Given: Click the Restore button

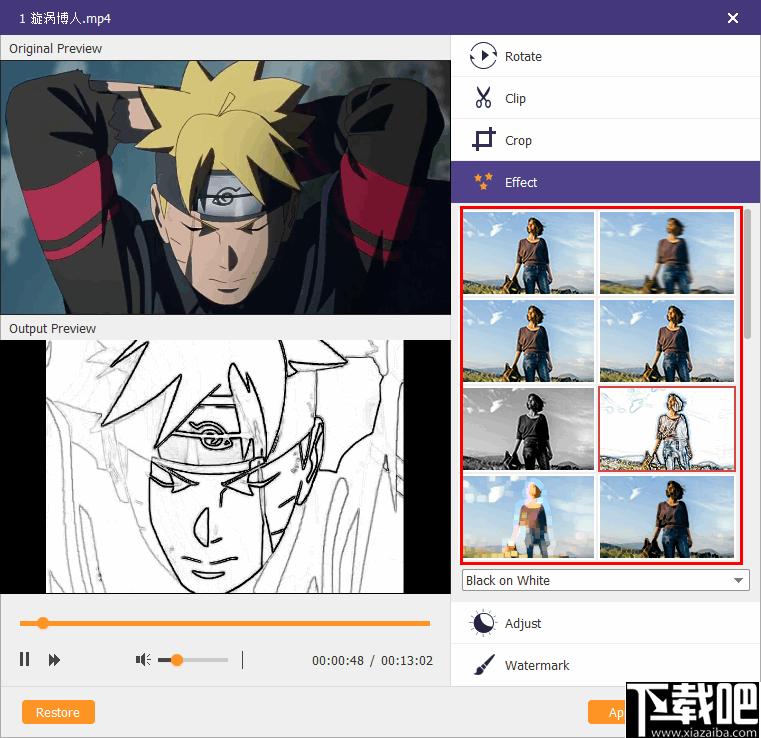Looking at the screenshot, I should point(58,712).
